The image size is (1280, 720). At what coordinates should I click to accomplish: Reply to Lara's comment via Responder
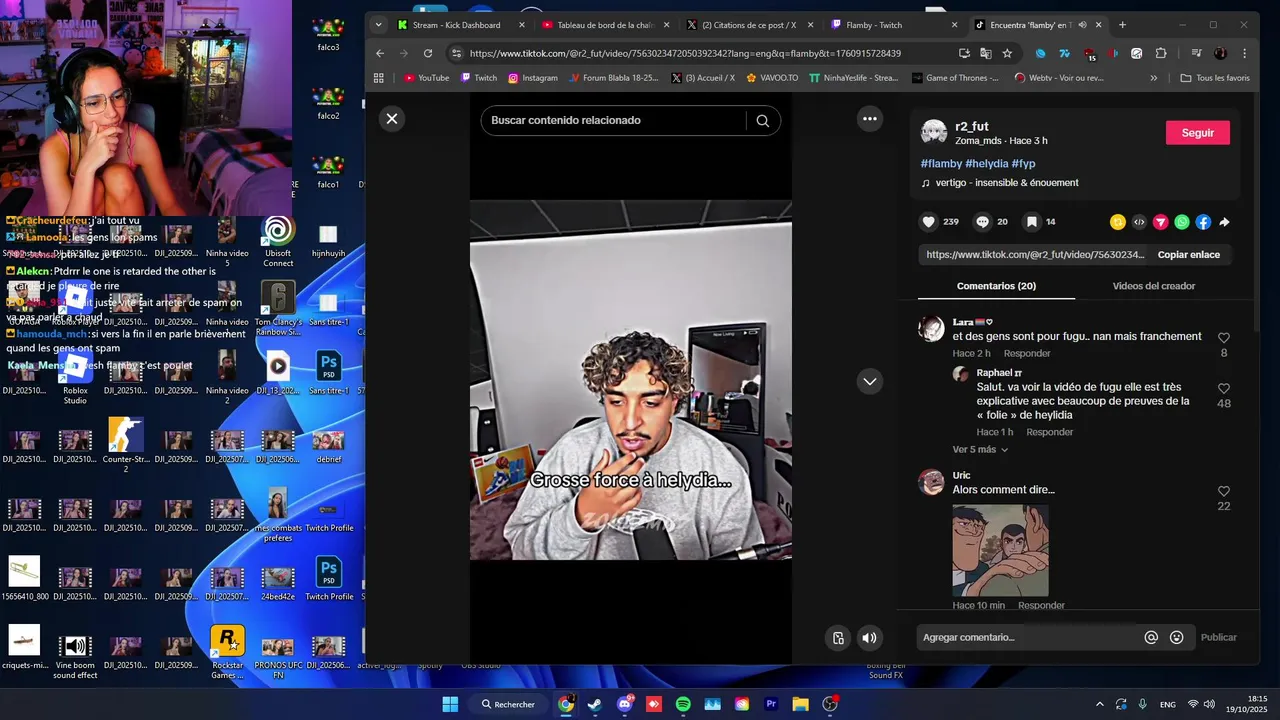tap(1027, 353)
